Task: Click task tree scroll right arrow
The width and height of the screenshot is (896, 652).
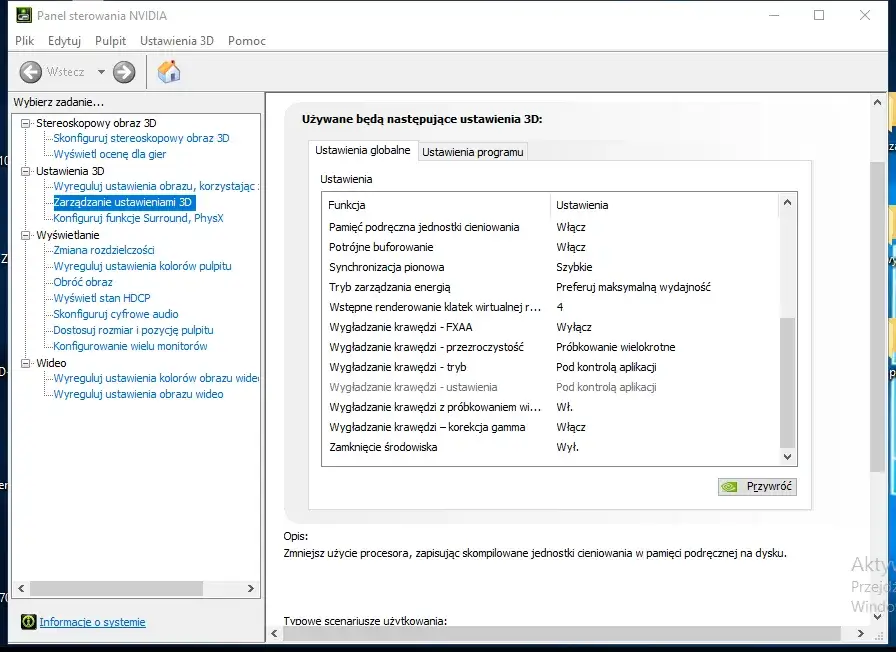Action: point(250,588)
